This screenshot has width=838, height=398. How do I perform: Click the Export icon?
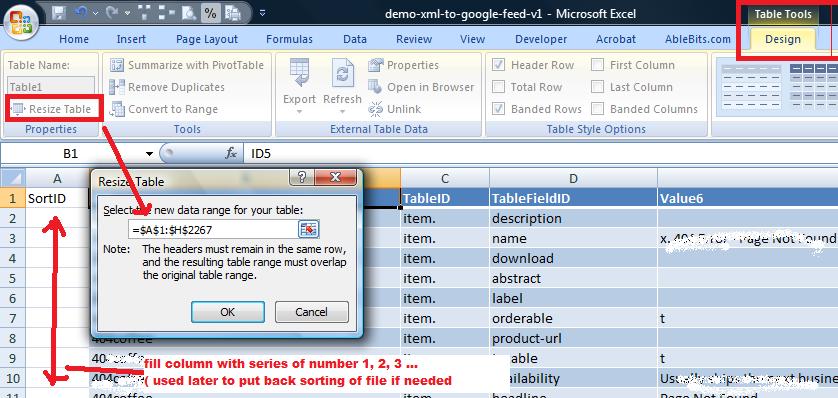[299, 74]
